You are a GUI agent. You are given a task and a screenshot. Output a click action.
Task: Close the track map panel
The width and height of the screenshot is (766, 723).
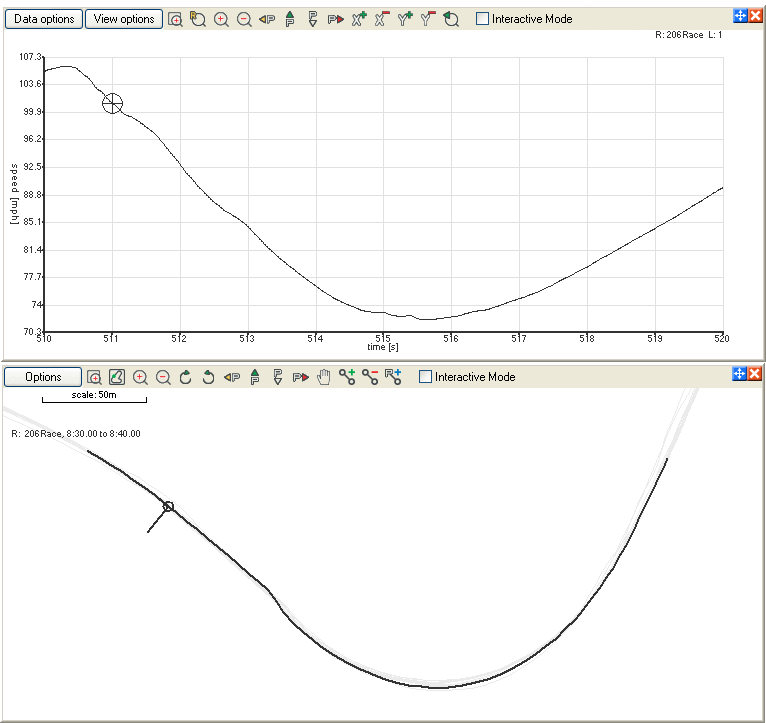[x=755, y=373]
